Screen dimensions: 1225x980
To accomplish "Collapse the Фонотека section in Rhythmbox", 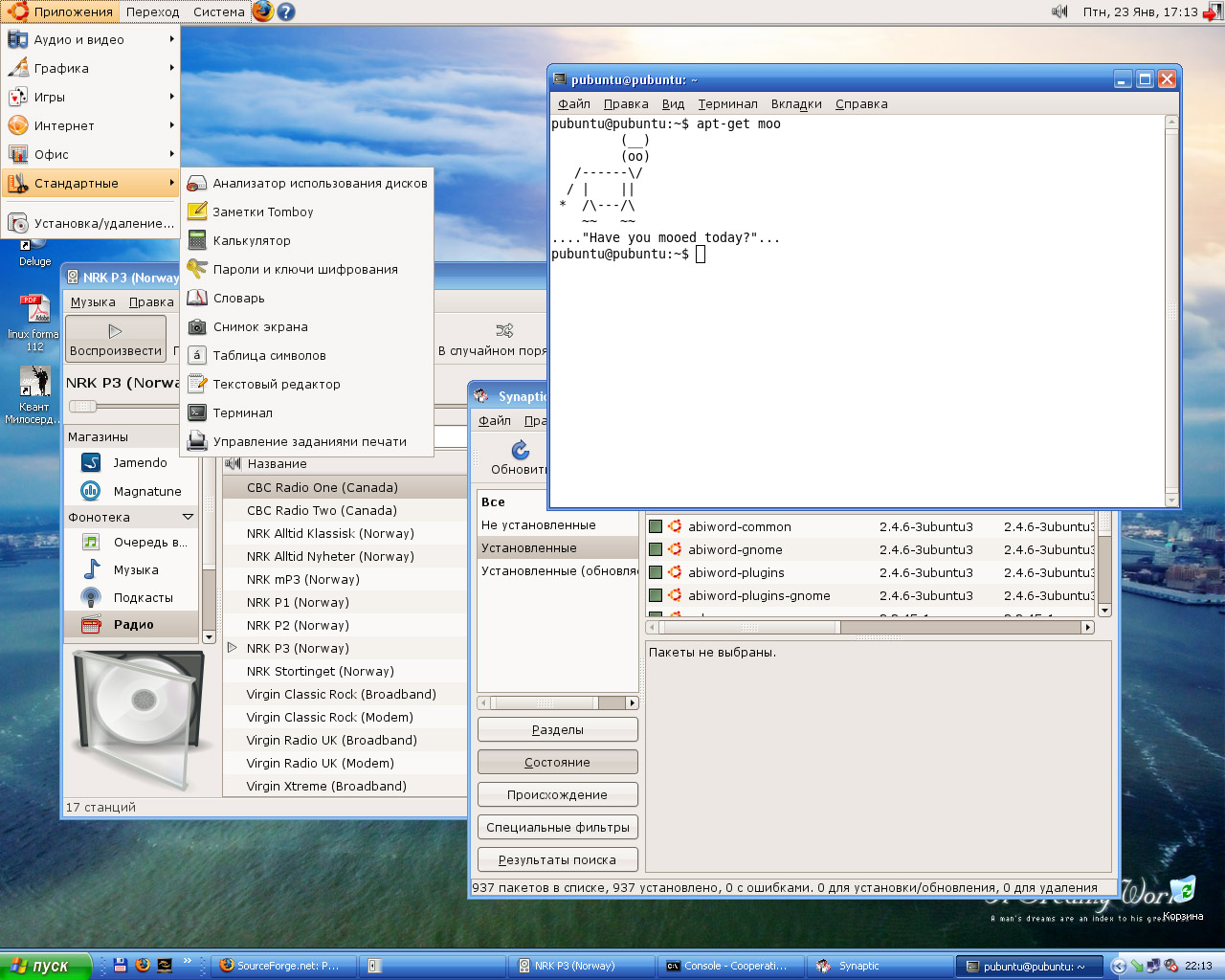I will click(x=188, y=517).
